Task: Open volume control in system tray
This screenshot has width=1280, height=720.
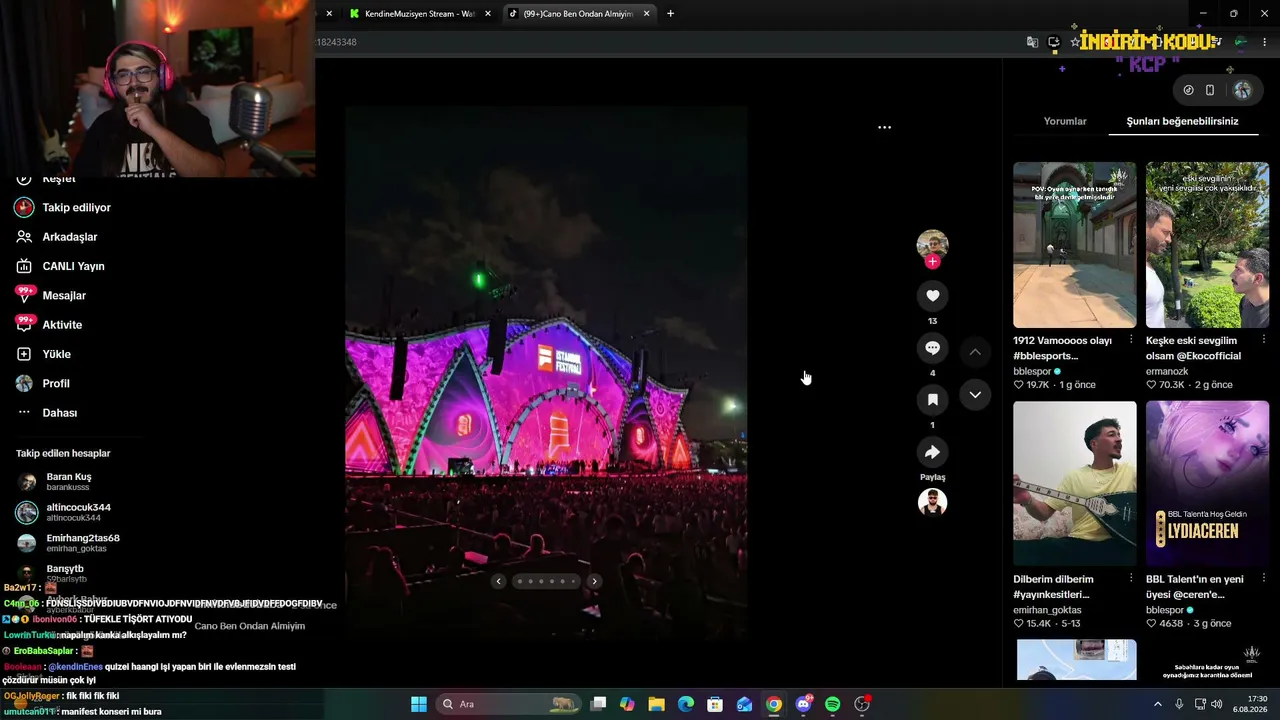Action: point(1217,704)
